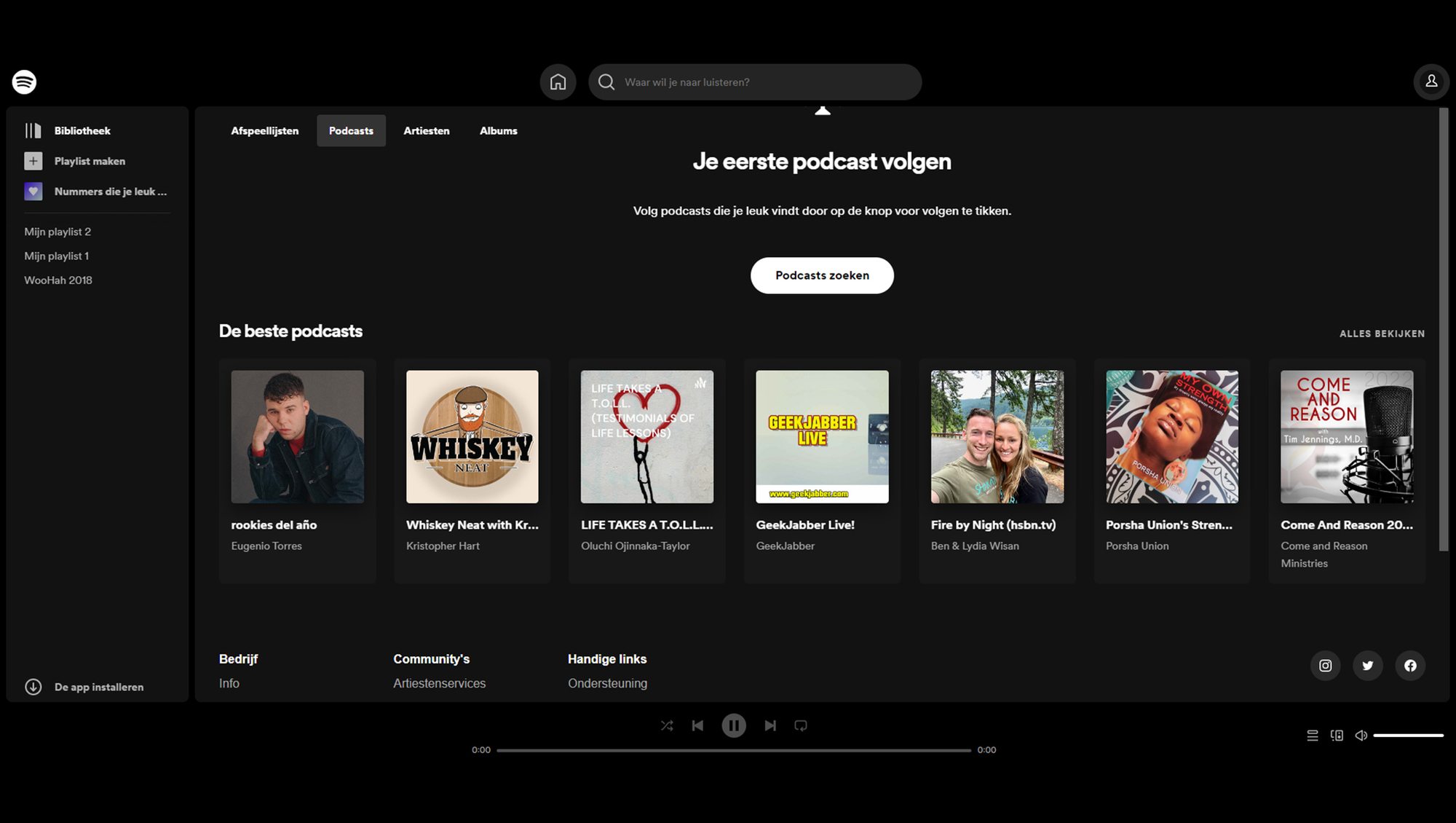The height and width of the screenshot is (823, 1456).
Task: Click the search magnifier icon
Action: pos(606,82)
